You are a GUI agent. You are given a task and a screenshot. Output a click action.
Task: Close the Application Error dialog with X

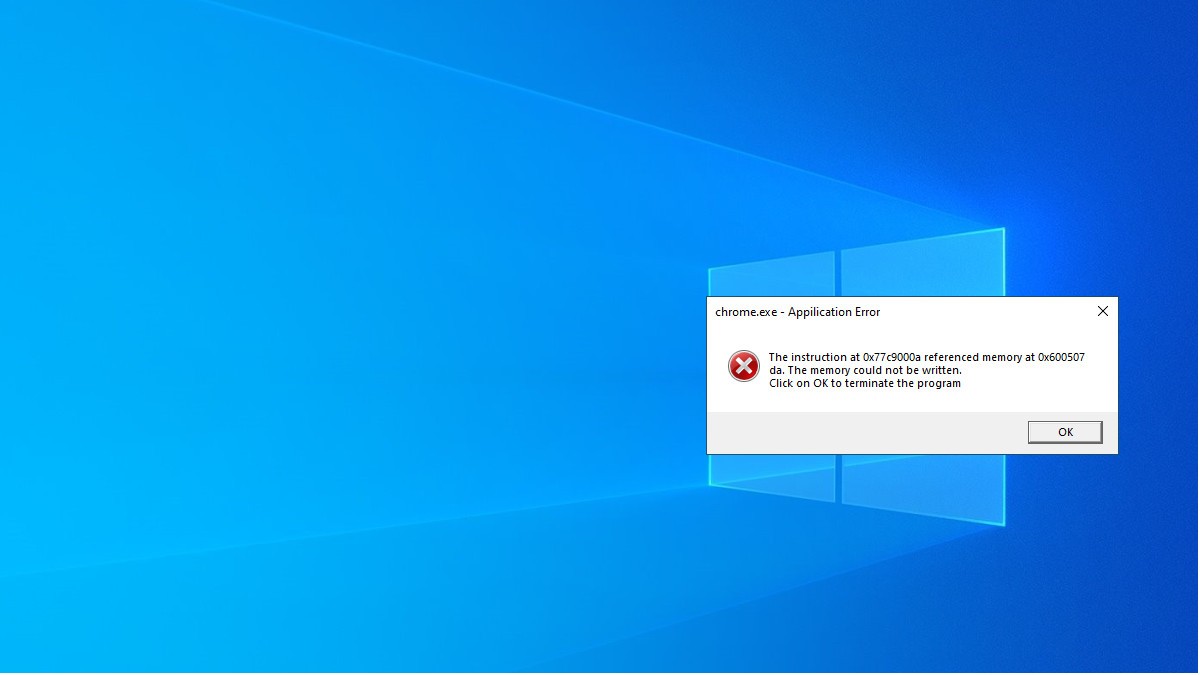(x=1102, y=311)
